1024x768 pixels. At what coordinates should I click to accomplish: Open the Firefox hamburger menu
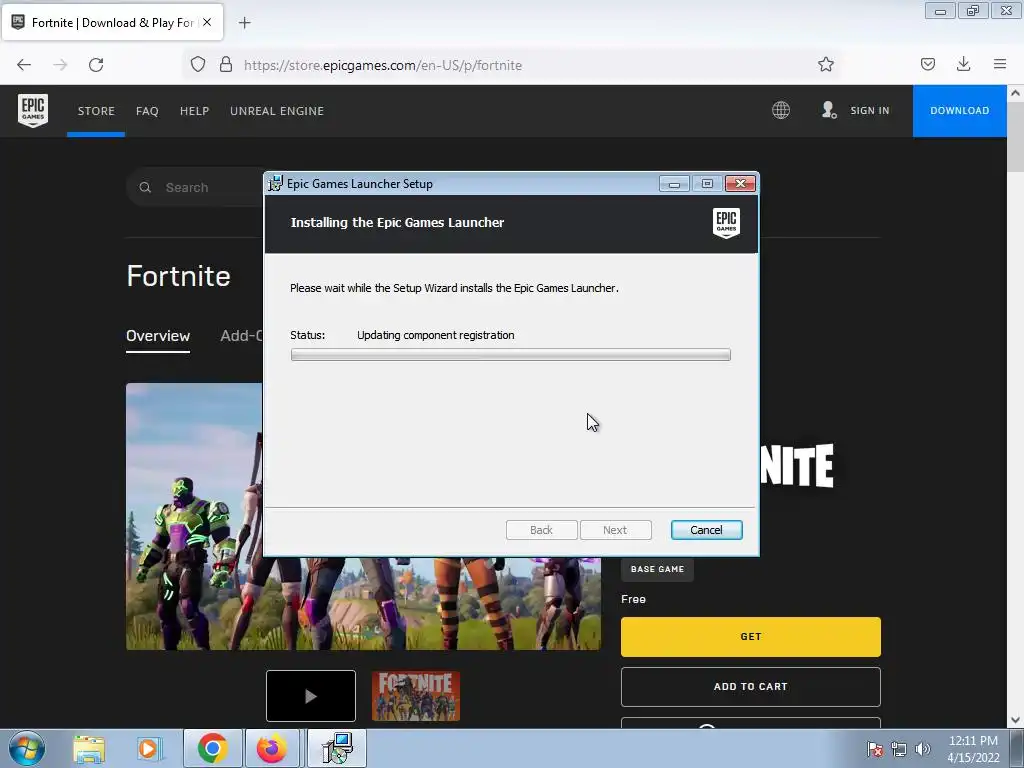[x=1000, y=64]
